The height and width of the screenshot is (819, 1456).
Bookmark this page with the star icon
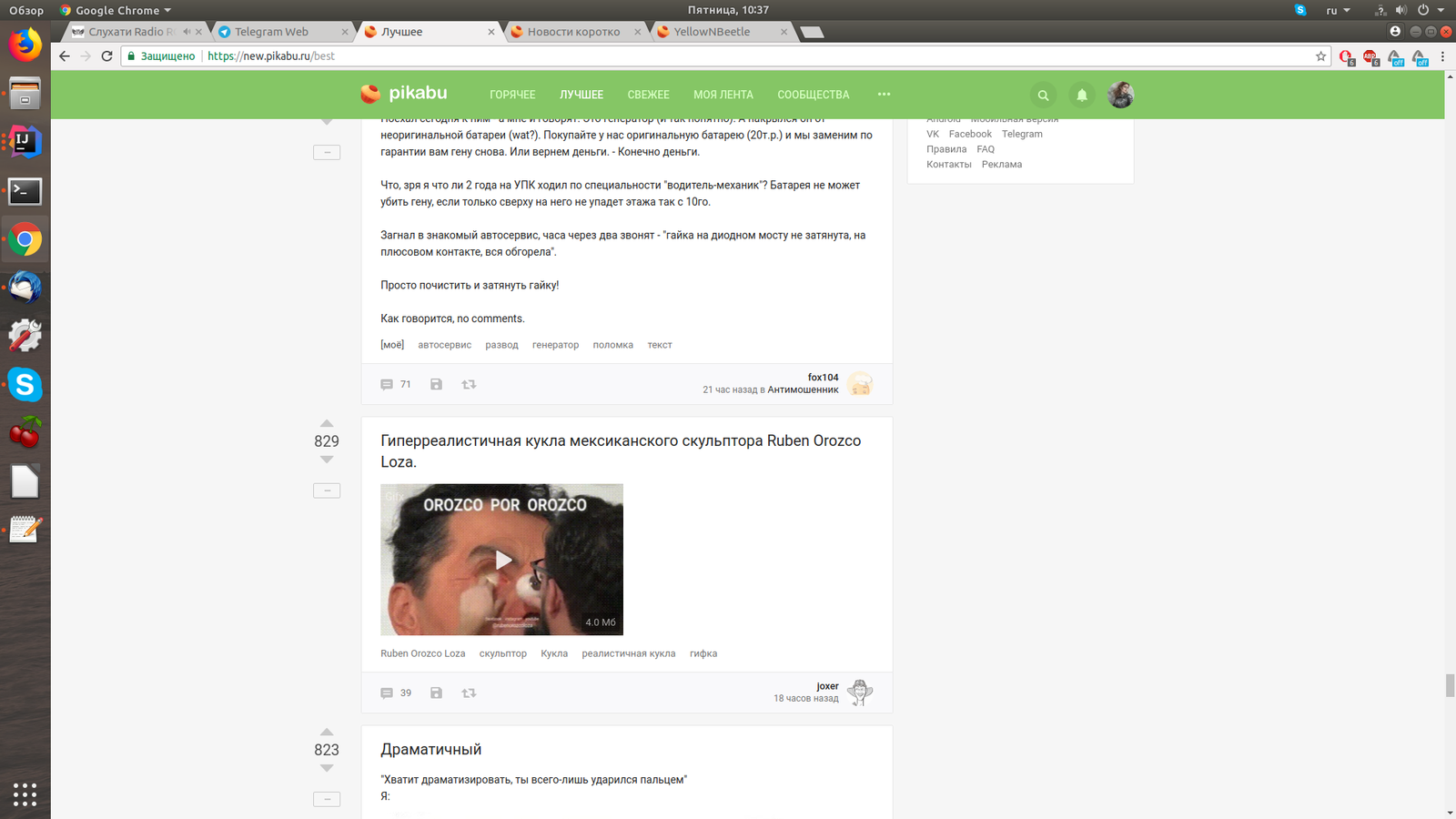(1320, 56)
